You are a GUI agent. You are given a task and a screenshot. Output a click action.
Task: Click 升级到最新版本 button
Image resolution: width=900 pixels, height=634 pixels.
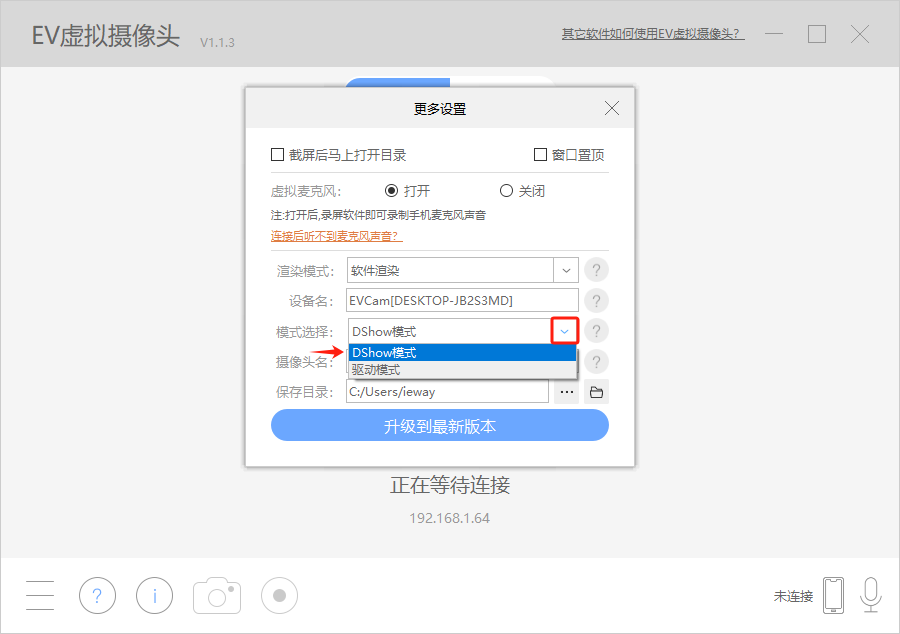pos(439,426)
